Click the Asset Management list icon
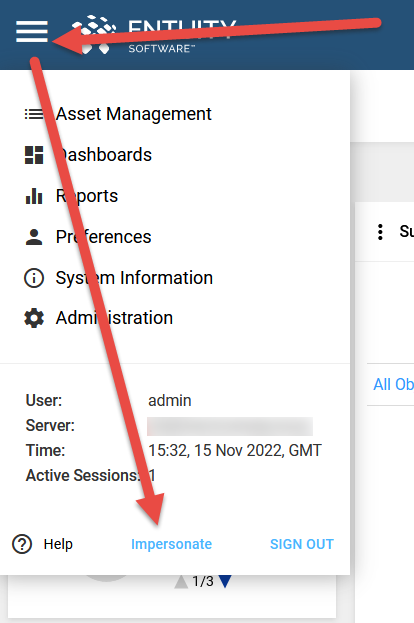 click(34, 114)
